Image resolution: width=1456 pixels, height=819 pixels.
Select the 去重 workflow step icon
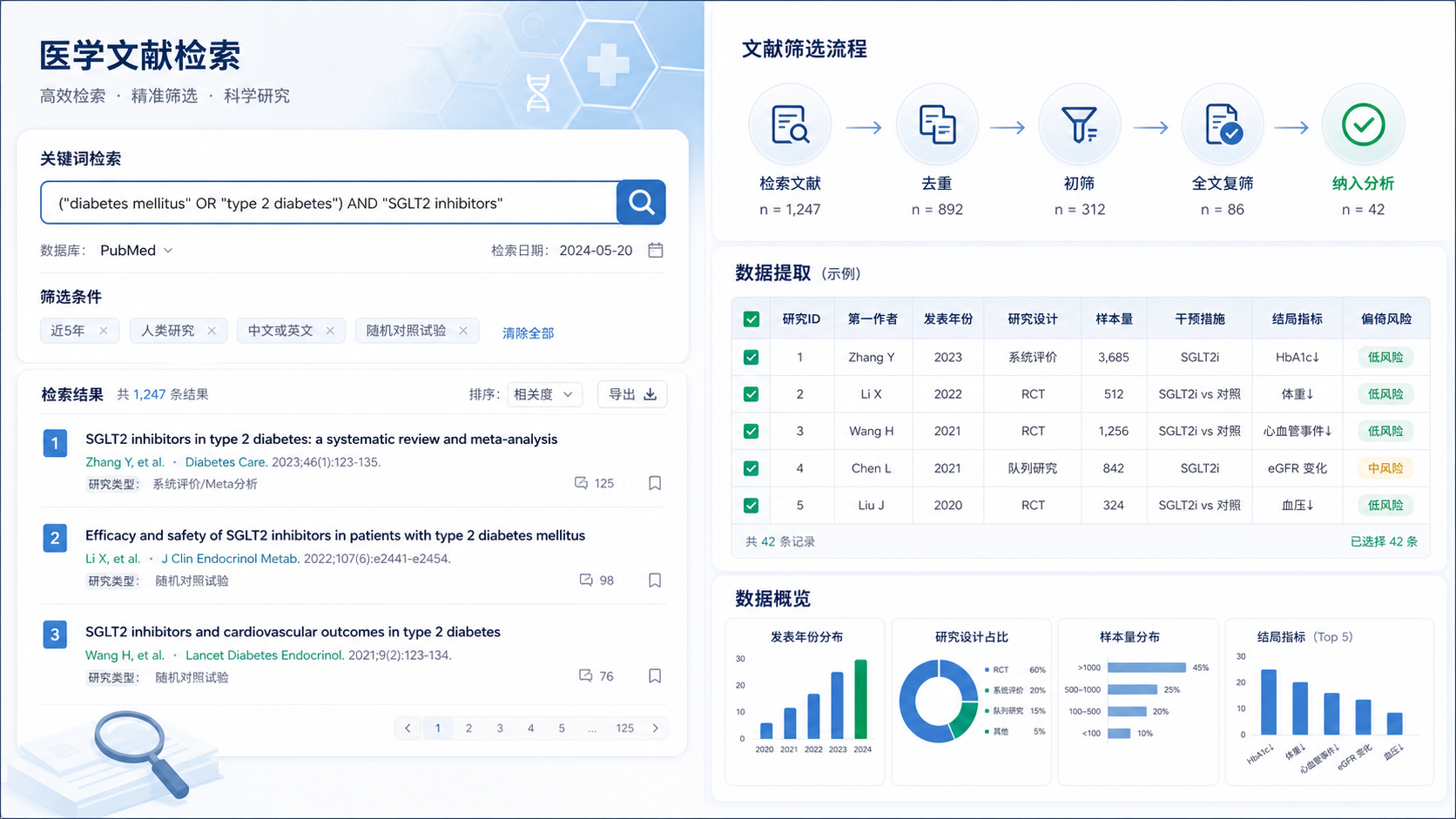[937, 124]
